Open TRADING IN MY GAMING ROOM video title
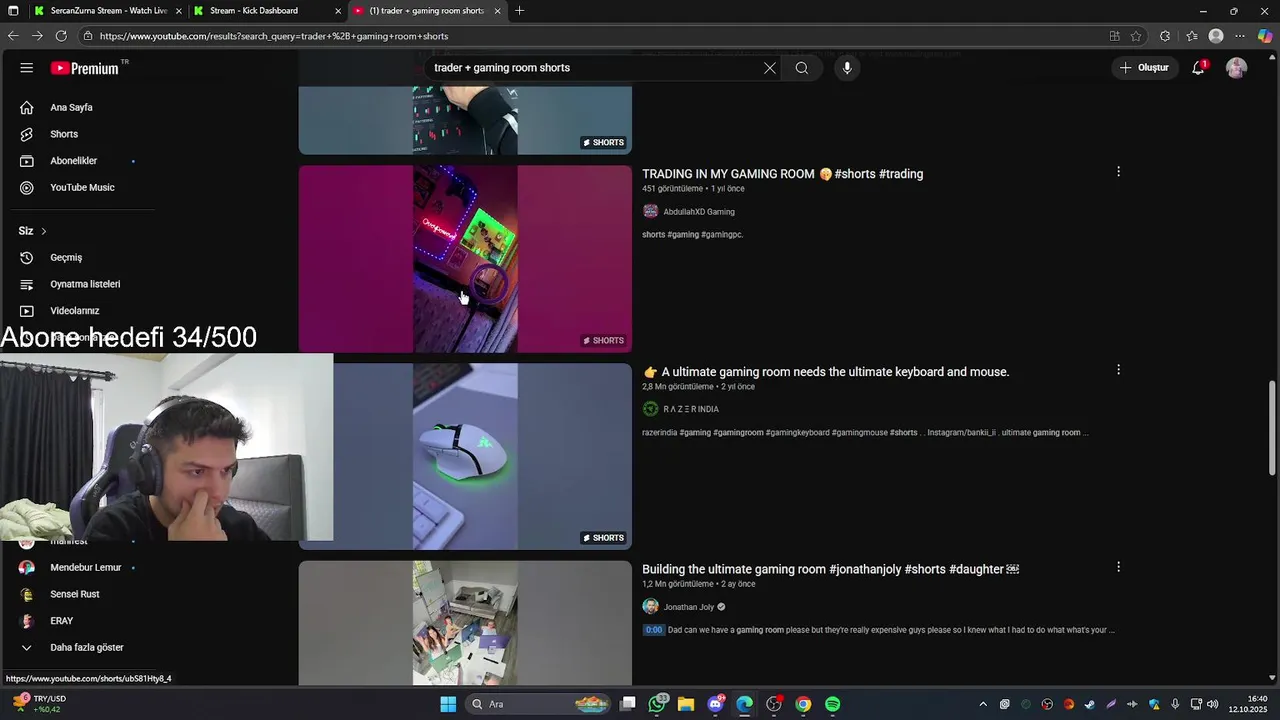Screen dimensions: 1280x720 (x=782, y=174)
